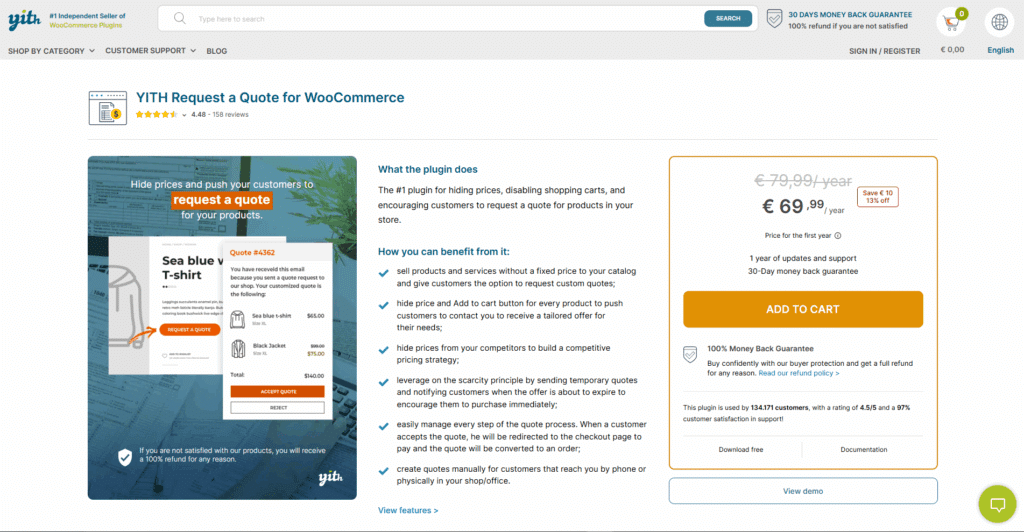Expand the Customer Support menu
The image size is (1024, 532).
(150, 50)
